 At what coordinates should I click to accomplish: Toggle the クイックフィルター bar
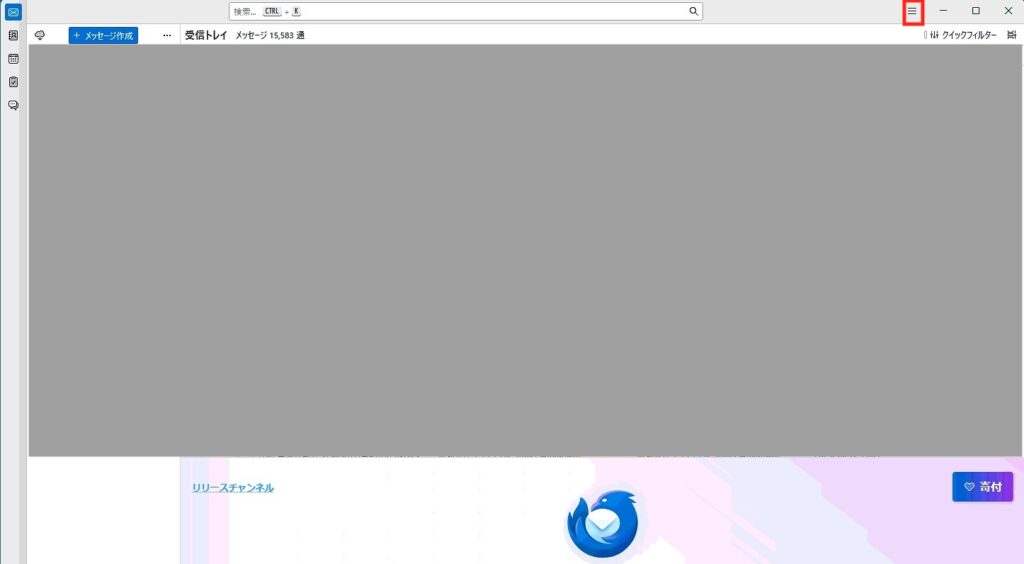(963, 35)
